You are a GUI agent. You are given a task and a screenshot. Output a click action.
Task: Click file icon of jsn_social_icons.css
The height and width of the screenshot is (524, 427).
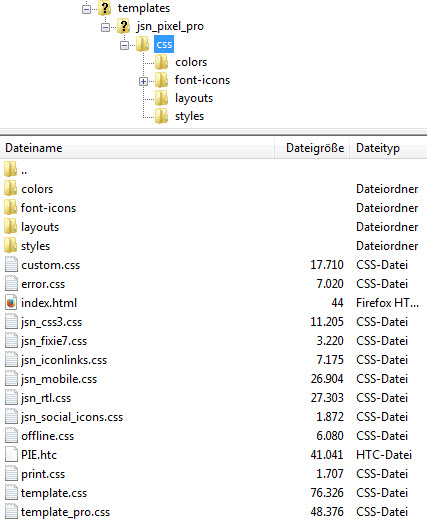tap(11, 417)
